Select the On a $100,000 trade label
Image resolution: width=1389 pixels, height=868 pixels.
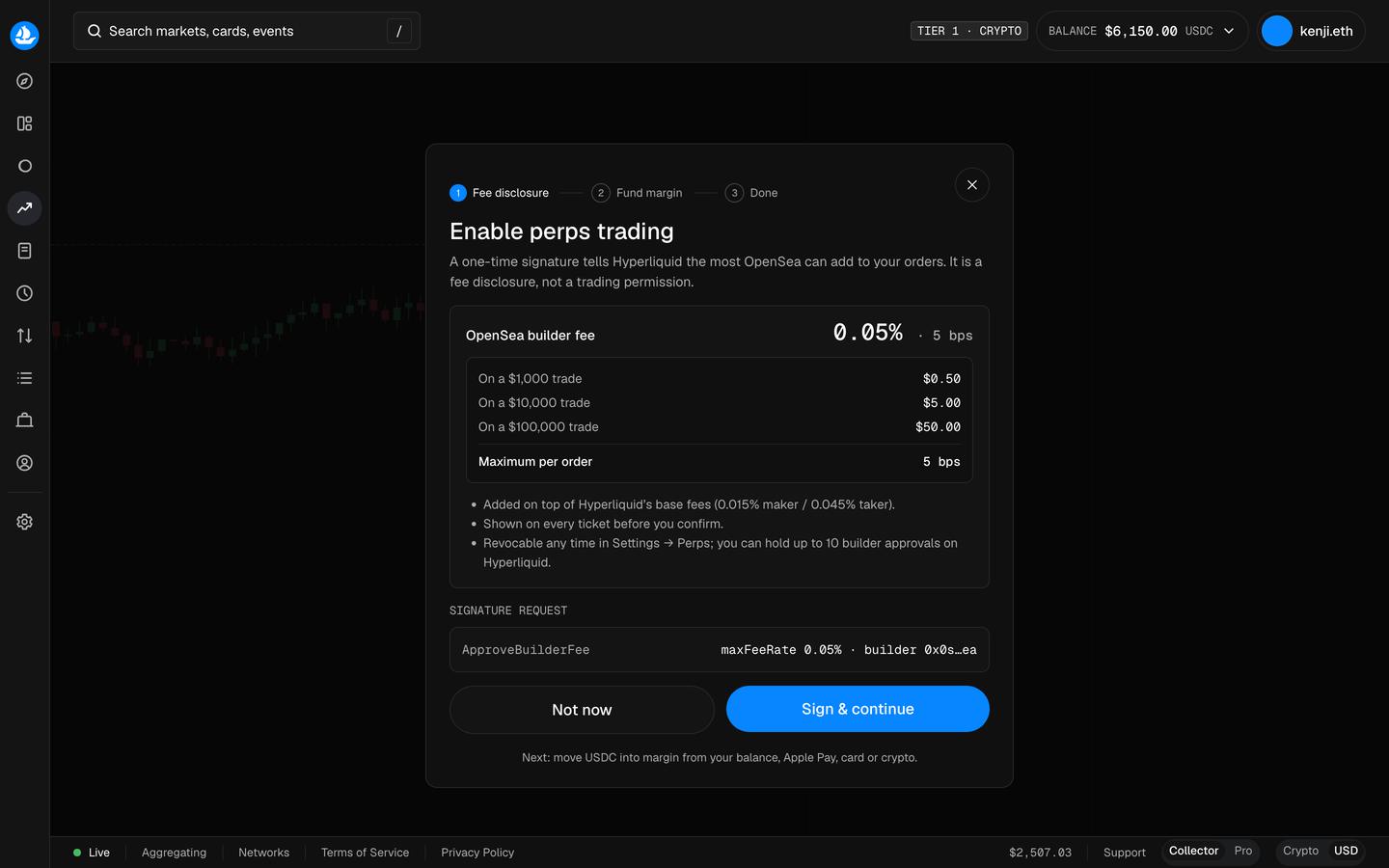point(538,427)
